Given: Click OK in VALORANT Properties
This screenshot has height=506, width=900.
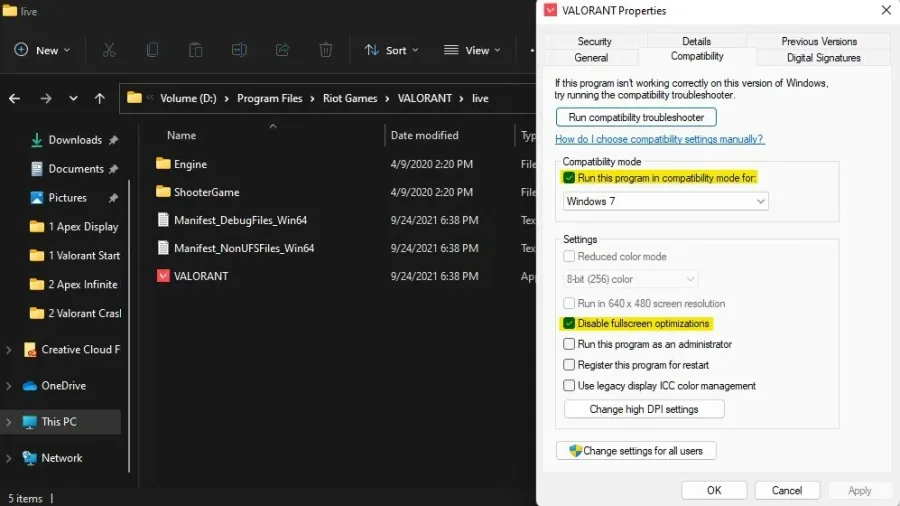Looking at the screenshot, I should click(714, 491).
